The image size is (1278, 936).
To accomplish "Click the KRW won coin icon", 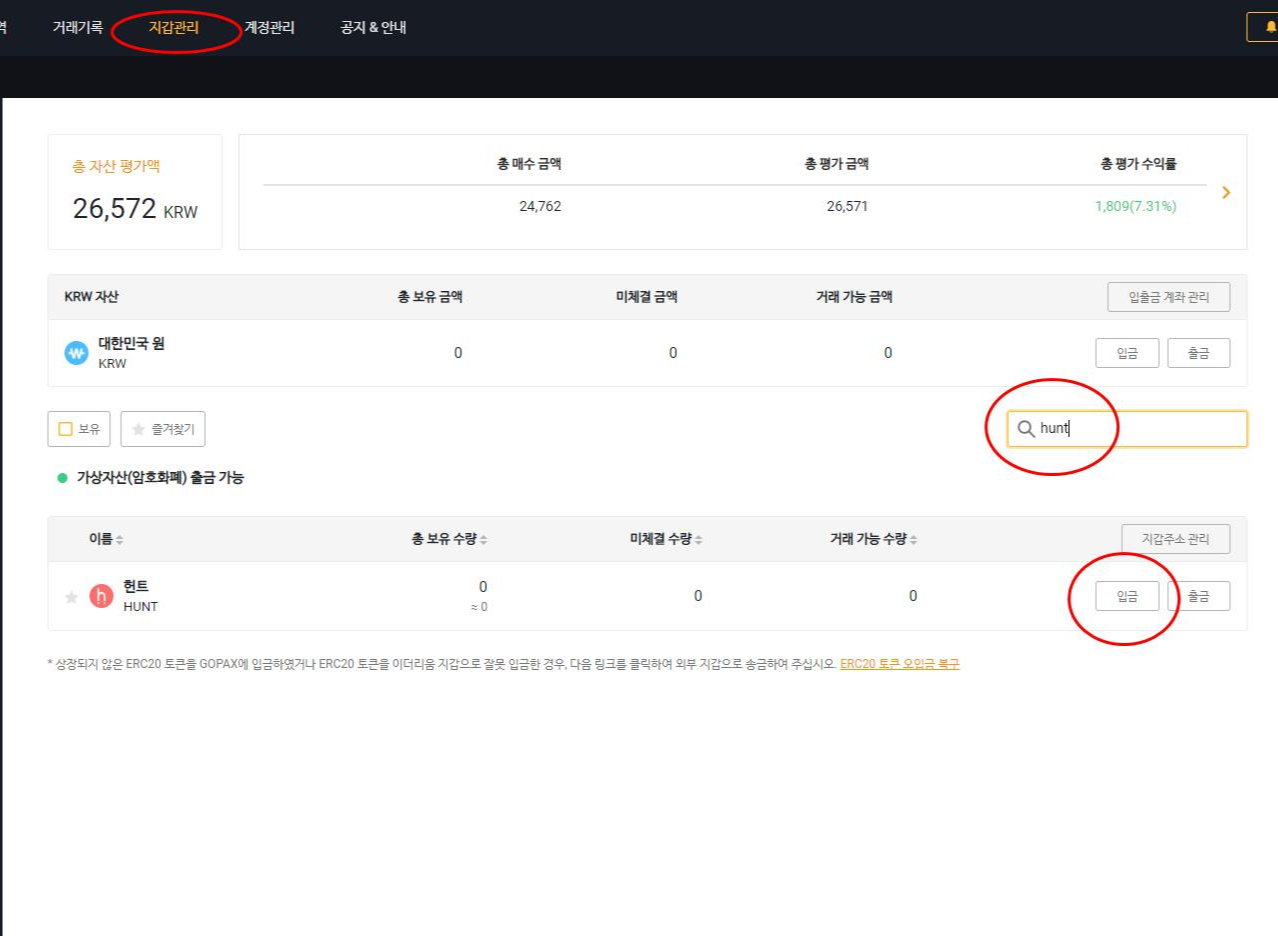I will click(x=76, y=353).
